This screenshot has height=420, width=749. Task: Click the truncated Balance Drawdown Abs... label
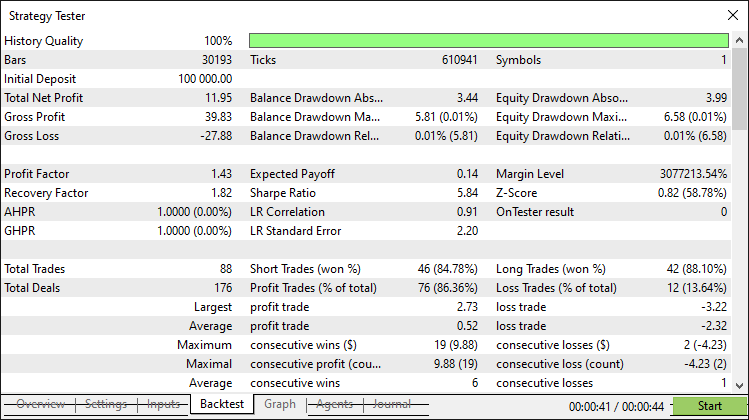coord(316,98)
